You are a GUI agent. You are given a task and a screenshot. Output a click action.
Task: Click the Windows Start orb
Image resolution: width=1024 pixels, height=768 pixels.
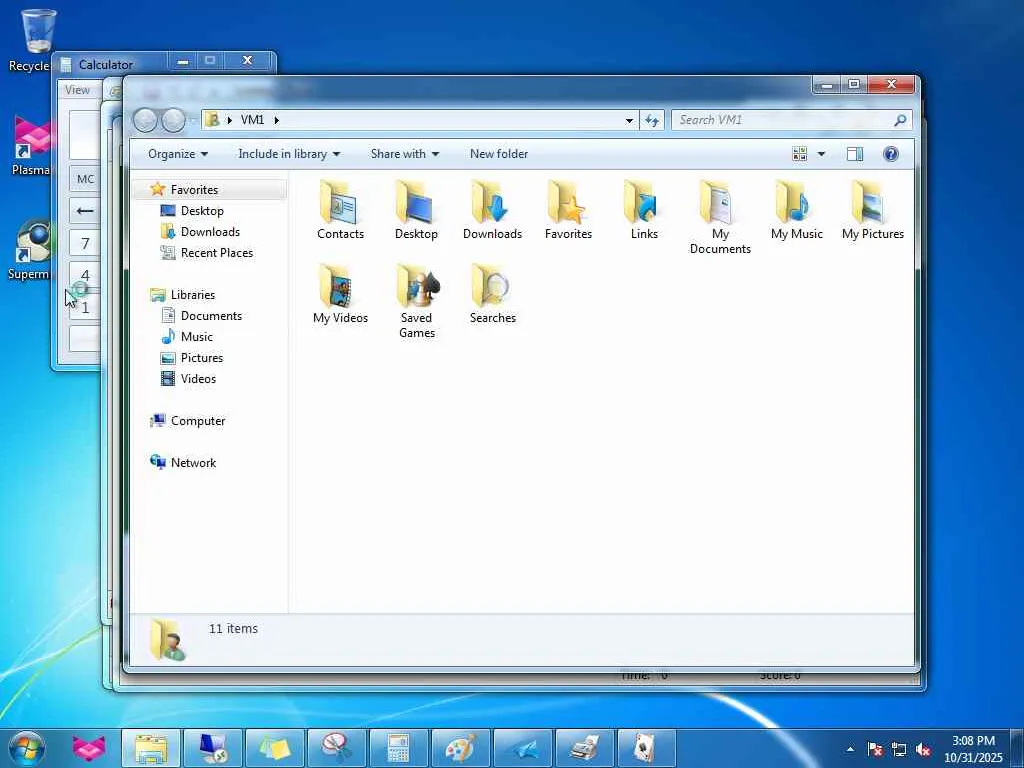[27, 748]
